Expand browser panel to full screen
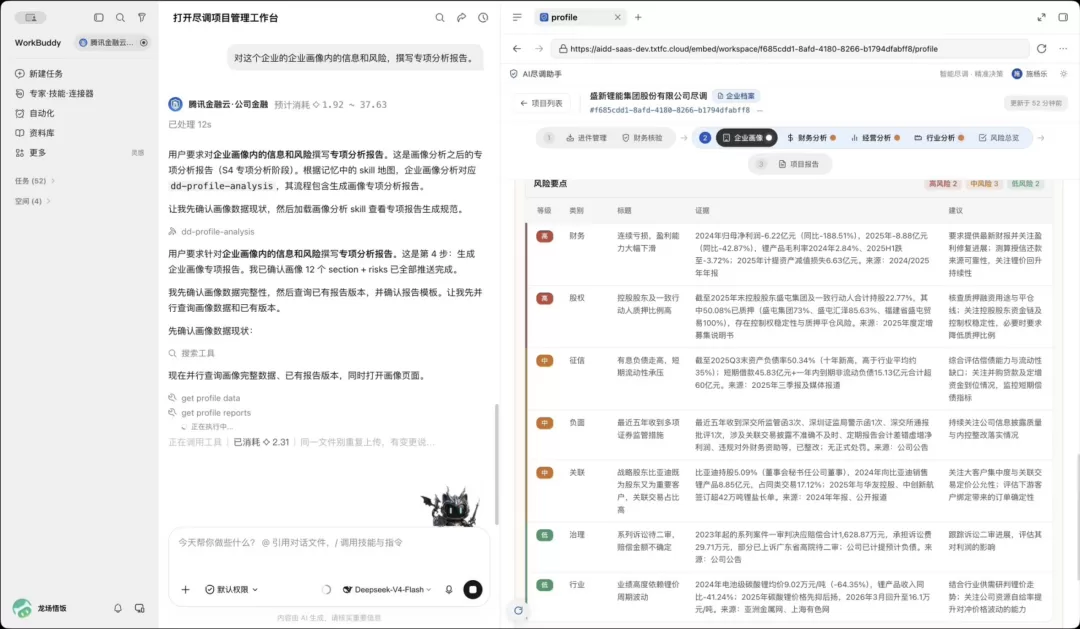 click(1041, 18)
